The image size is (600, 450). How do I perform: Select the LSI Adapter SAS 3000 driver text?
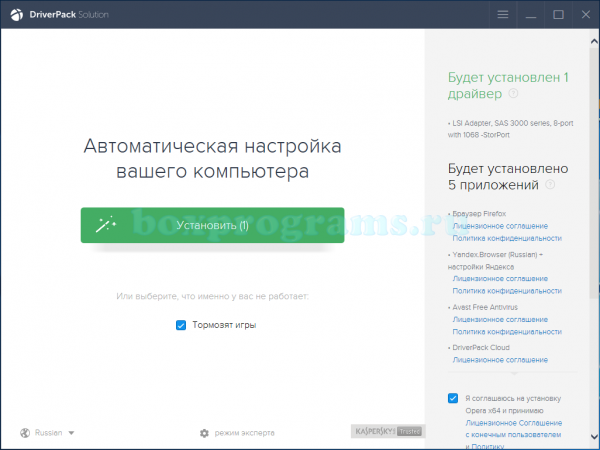point(510,129)
